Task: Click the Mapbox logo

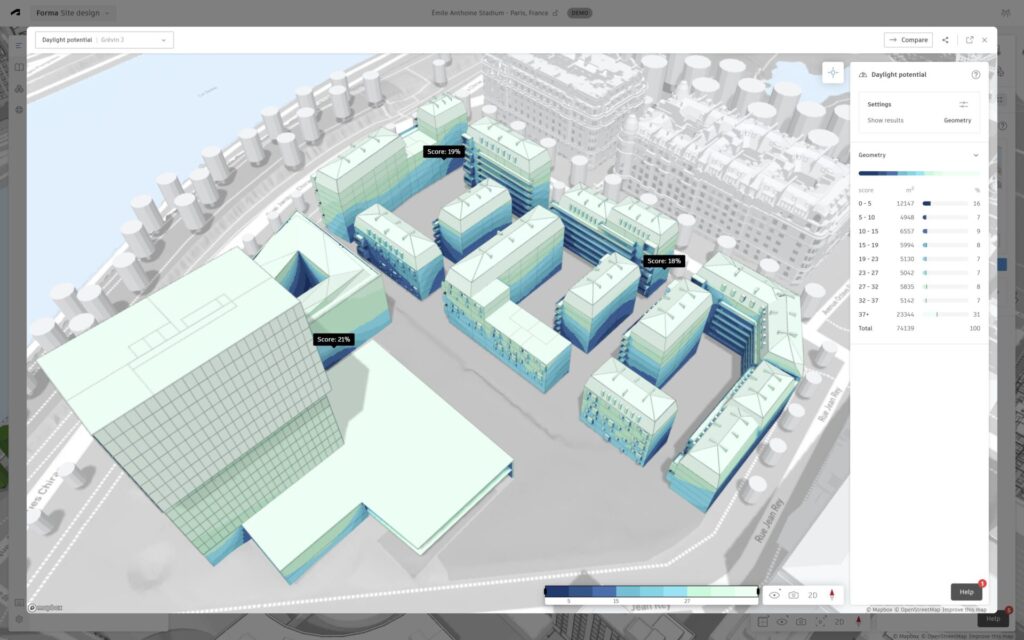Action: coord(45,607)
